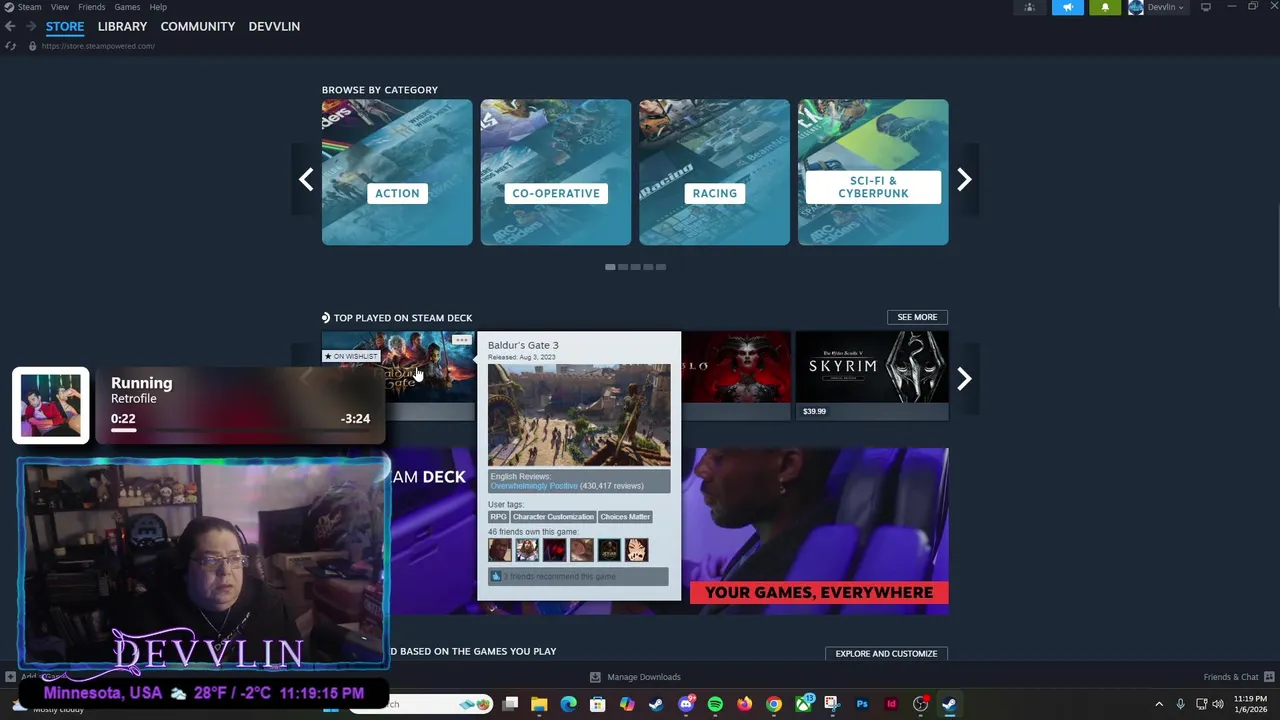Browse the RACING category
Viewport: 1280px width, 720px height.
point(715,172)
